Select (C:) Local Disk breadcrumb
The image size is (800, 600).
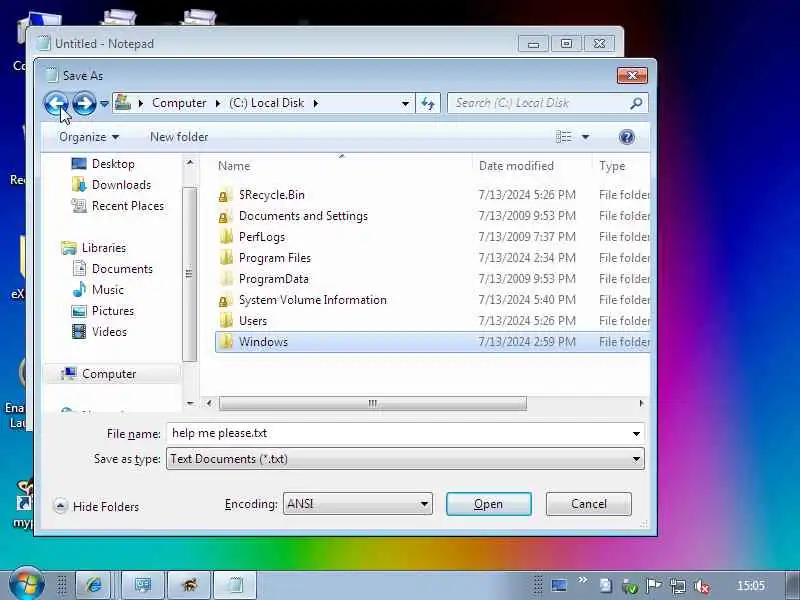pos(266,103)
